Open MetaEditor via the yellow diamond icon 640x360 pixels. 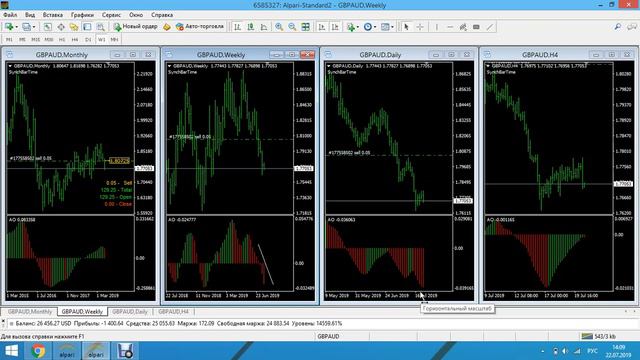(167, 27)
